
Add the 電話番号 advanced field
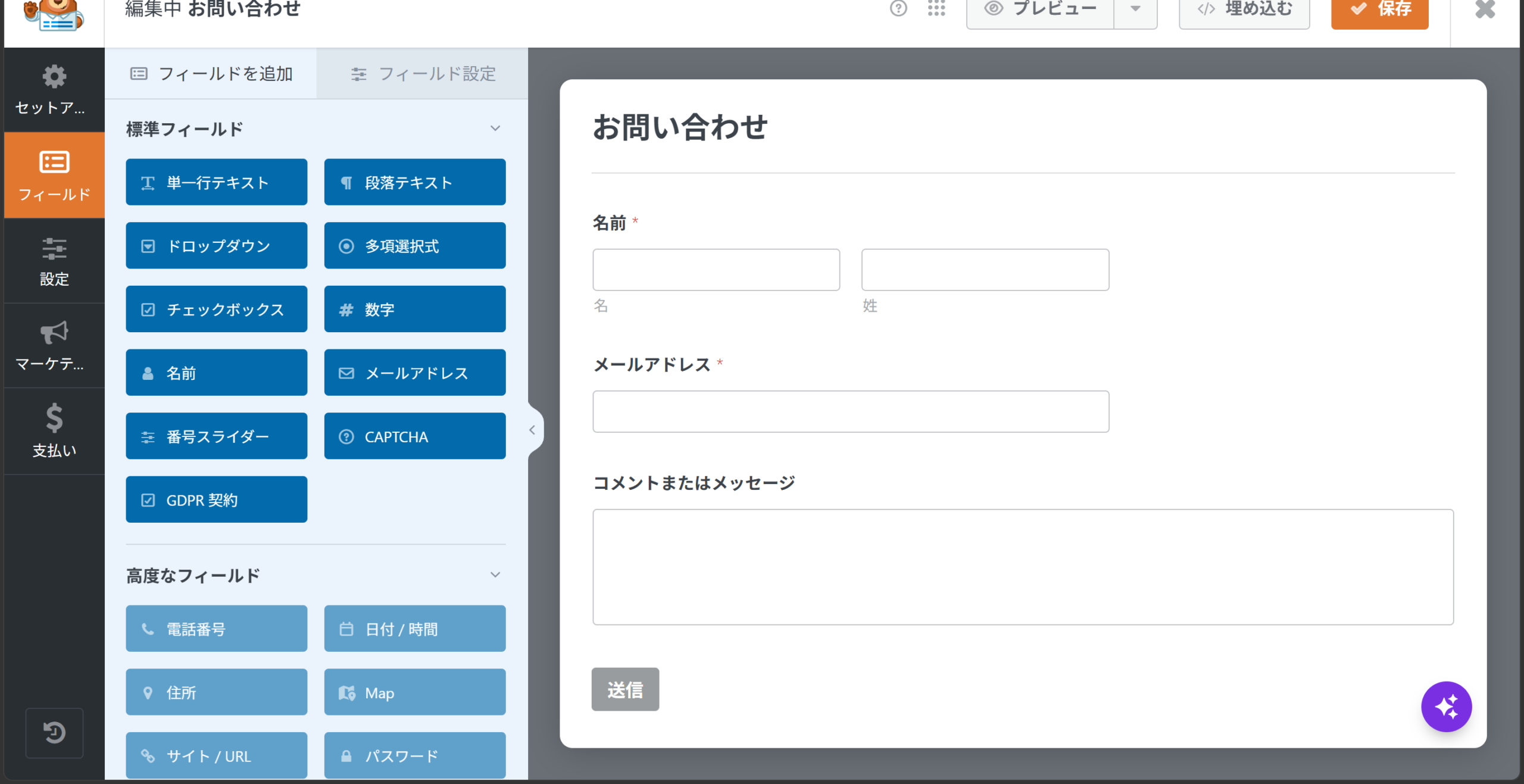pyautogui.click(x=217, y=629)
